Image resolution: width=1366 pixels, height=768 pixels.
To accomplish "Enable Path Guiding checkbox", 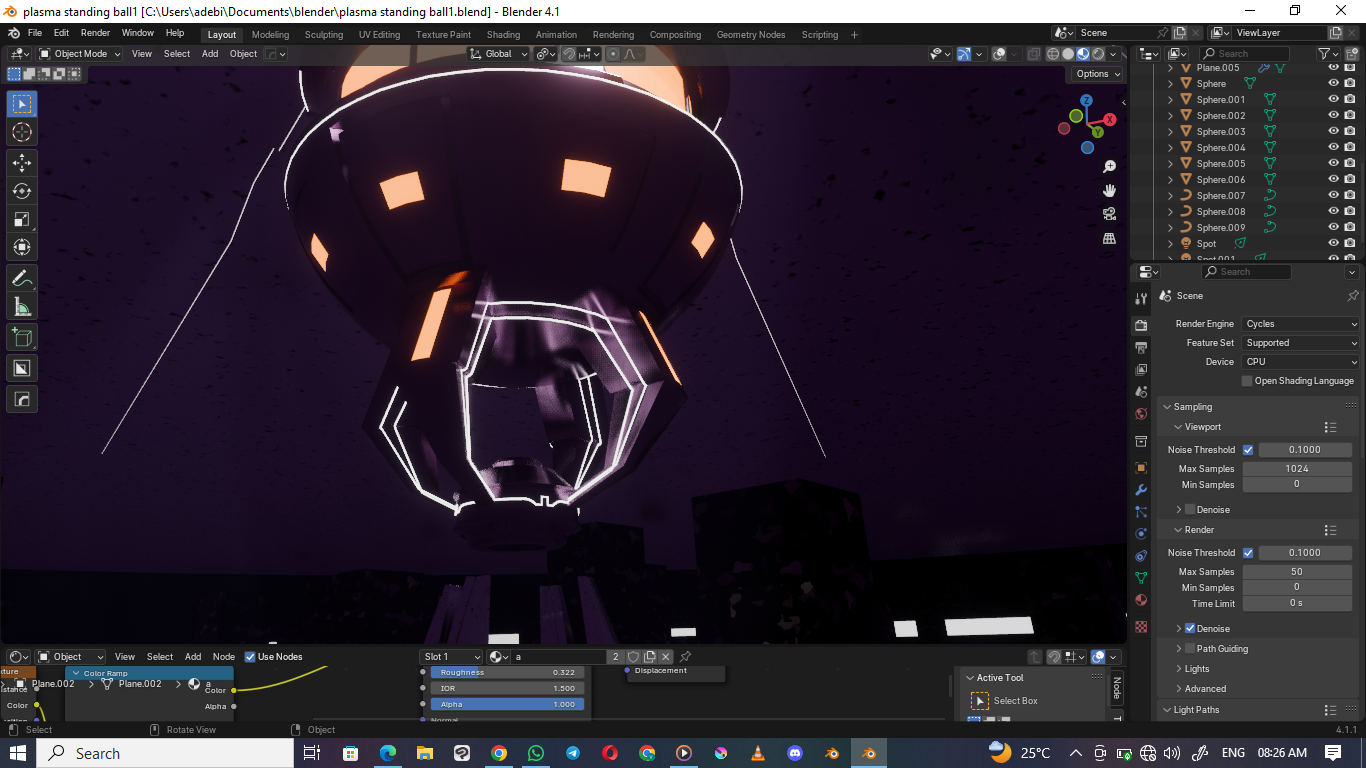I will click(1190, 649).
